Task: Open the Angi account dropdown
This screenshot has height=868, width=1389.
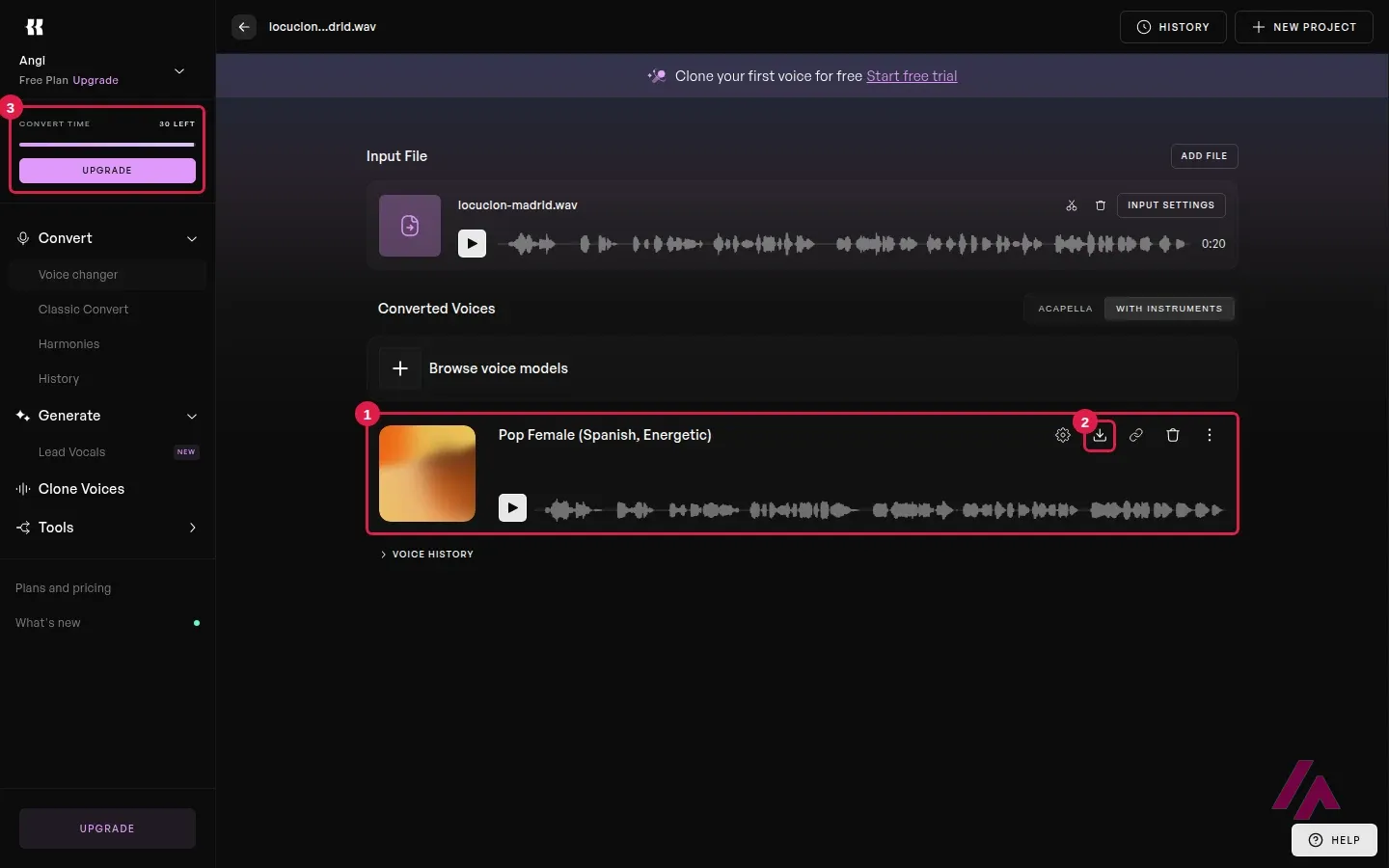Action: 179,70
